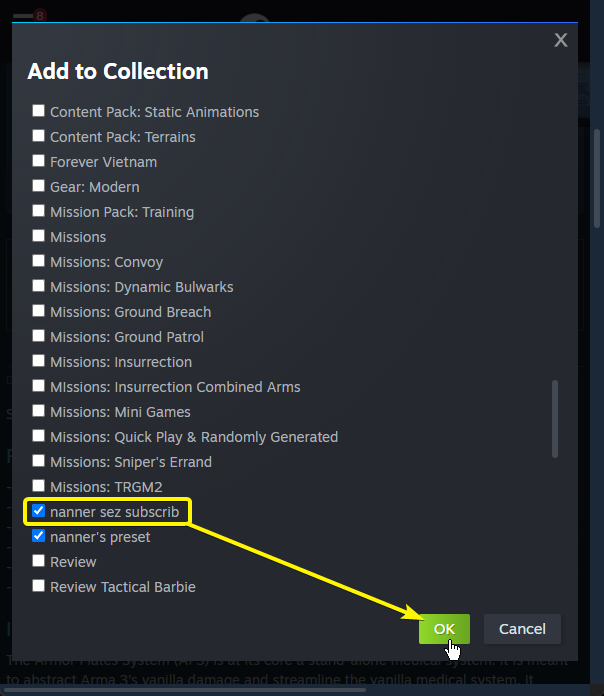Select the Gear: Modern checkbox
Screen dimensions: 604x696
pos(39,187)
